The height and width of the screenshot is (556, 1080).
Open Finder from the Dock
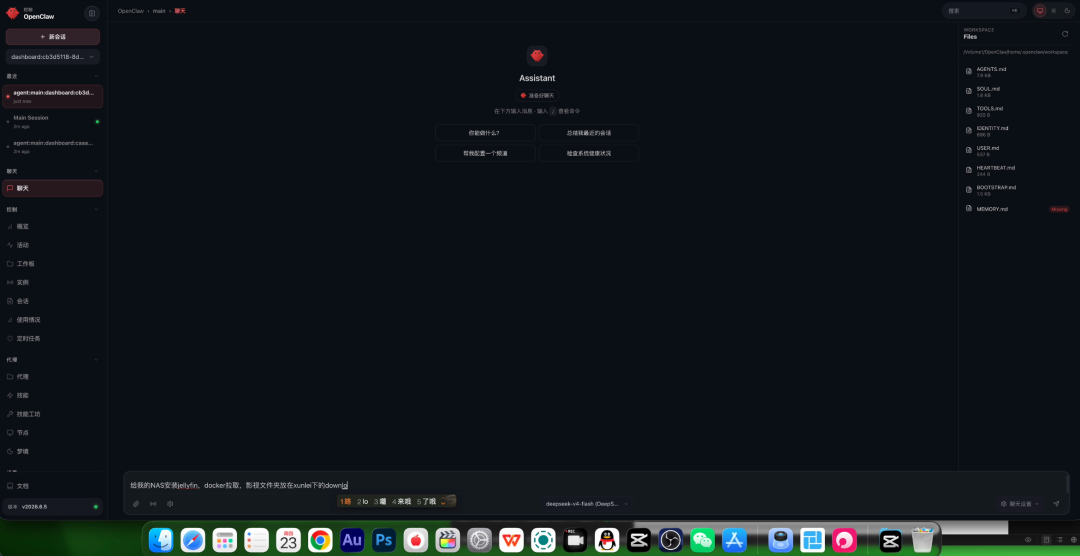coord(161,540)
